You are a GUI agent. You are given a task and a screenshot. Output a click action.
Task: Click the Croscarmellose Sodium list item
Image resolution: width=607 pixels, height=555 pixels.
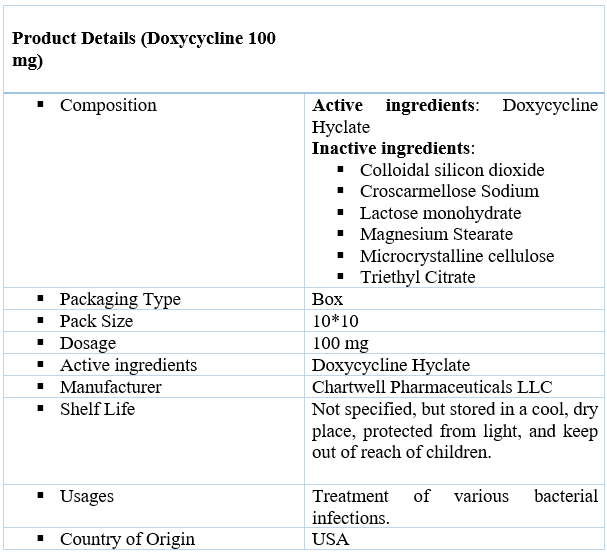[x=449, y=191]
